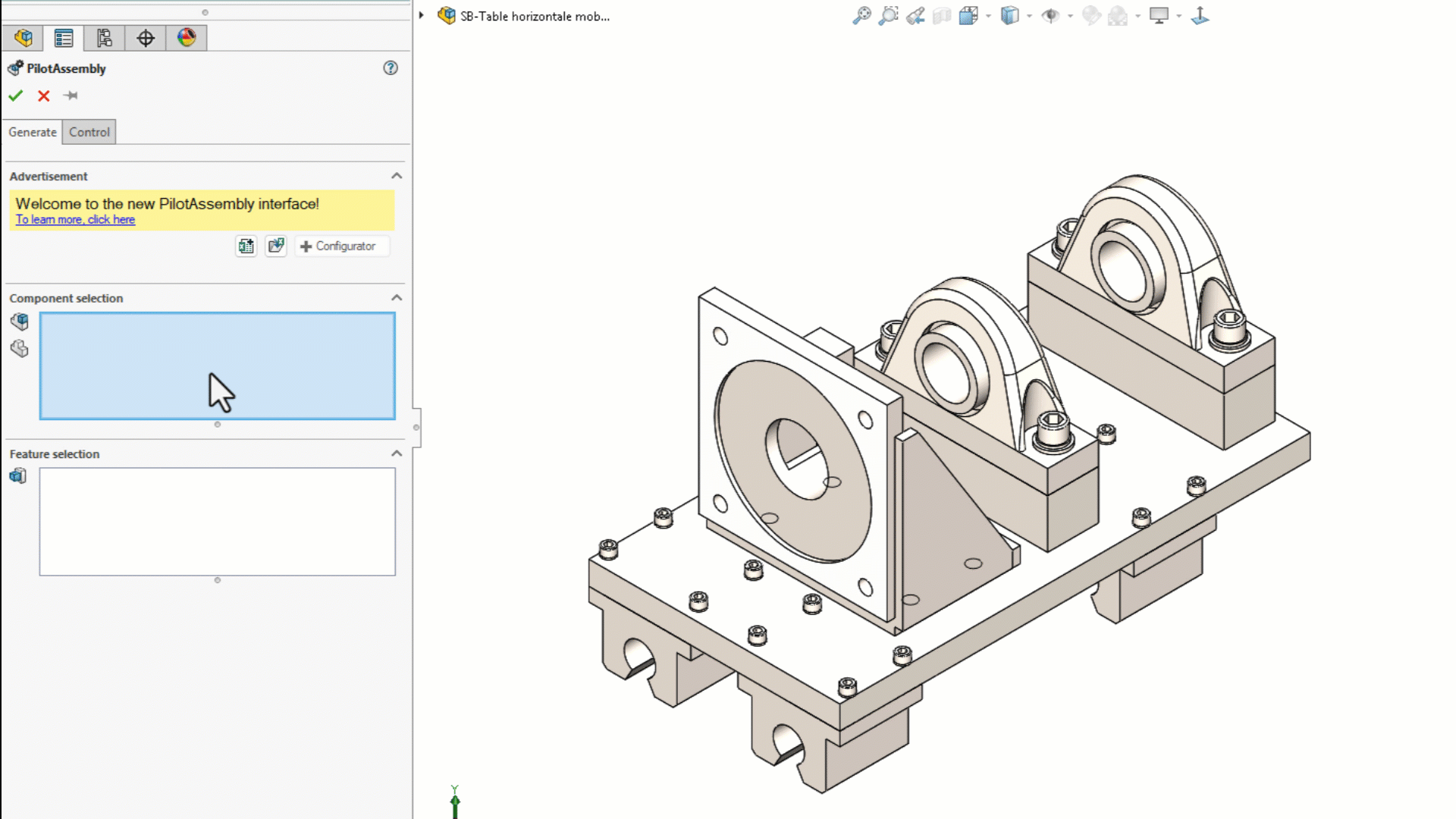Open the 'To learn more, click here' link
The image size is (1456, 819).
[x=75, y=220]
